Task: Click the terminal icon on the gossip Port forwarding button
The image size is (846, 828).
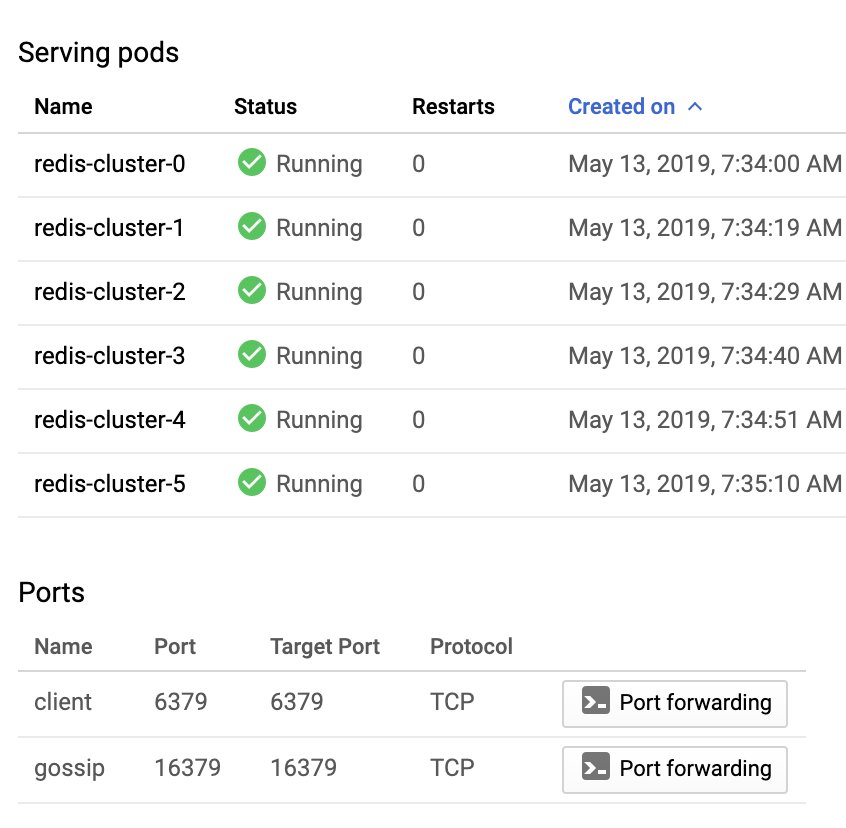Action: click(x=596, y=768)
